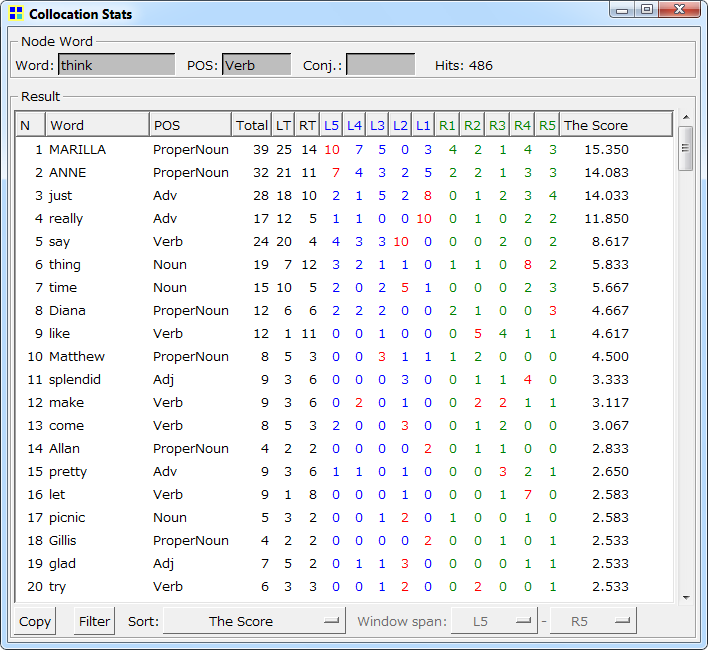Click the L4 column header
The width and height of the screenshot is (708, 650).
point(354,125)
